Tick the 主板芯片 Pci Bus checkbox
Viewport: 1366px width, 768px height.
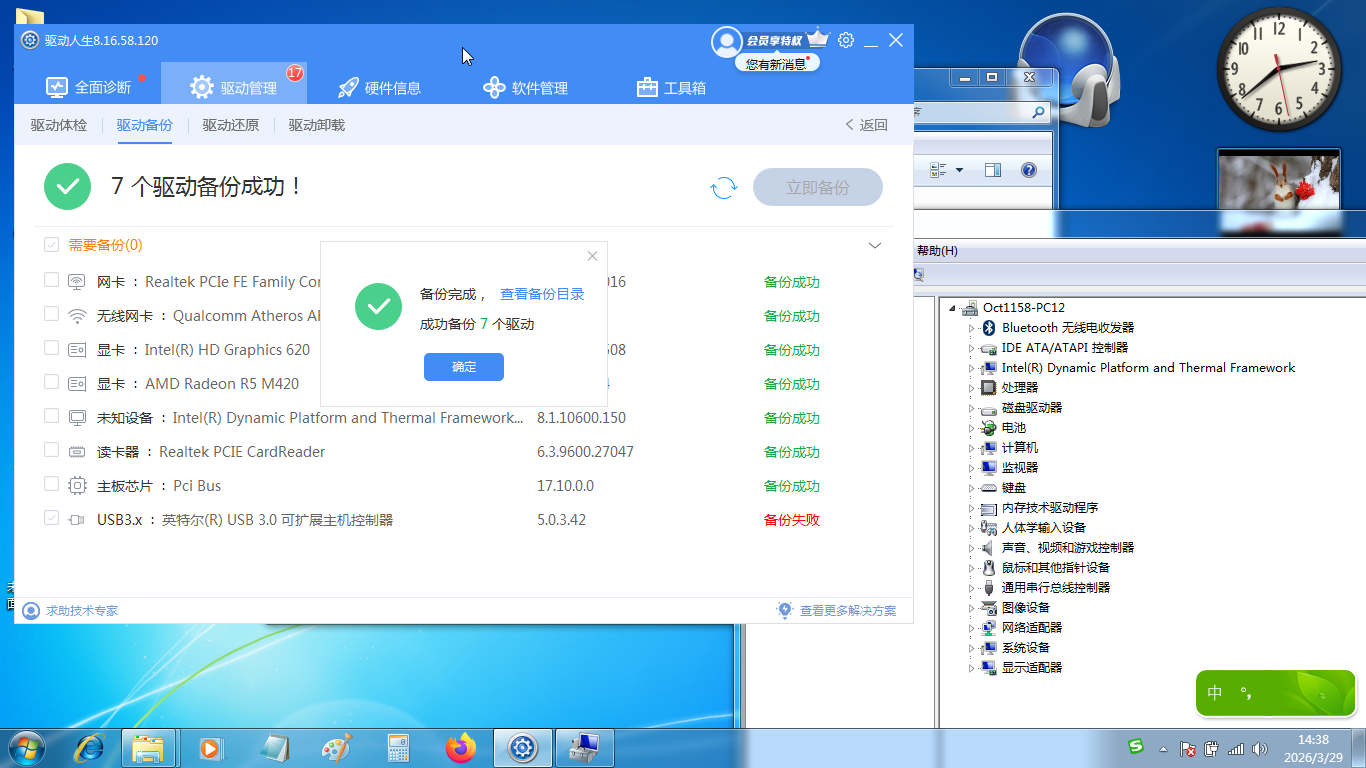click(x=51, y=485)
